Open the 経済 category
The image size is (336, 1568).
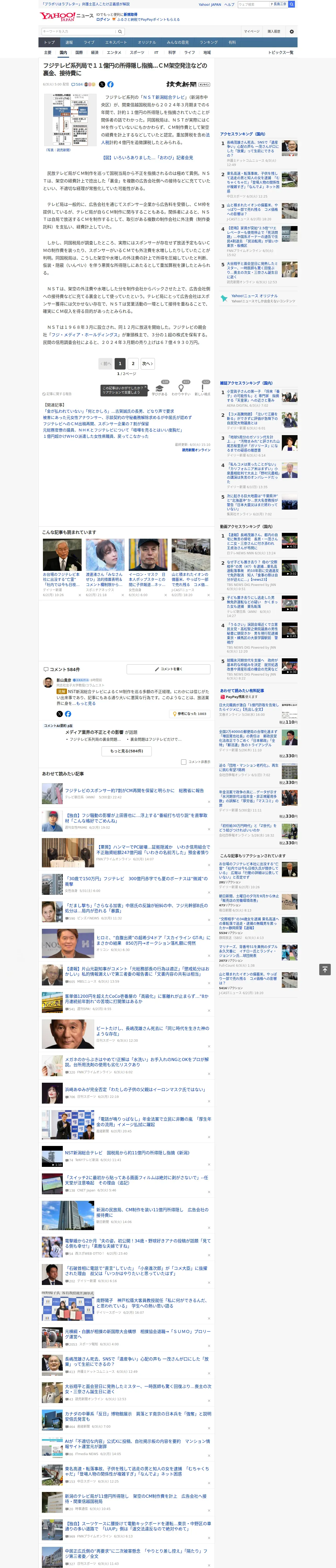tap(94, 52)
